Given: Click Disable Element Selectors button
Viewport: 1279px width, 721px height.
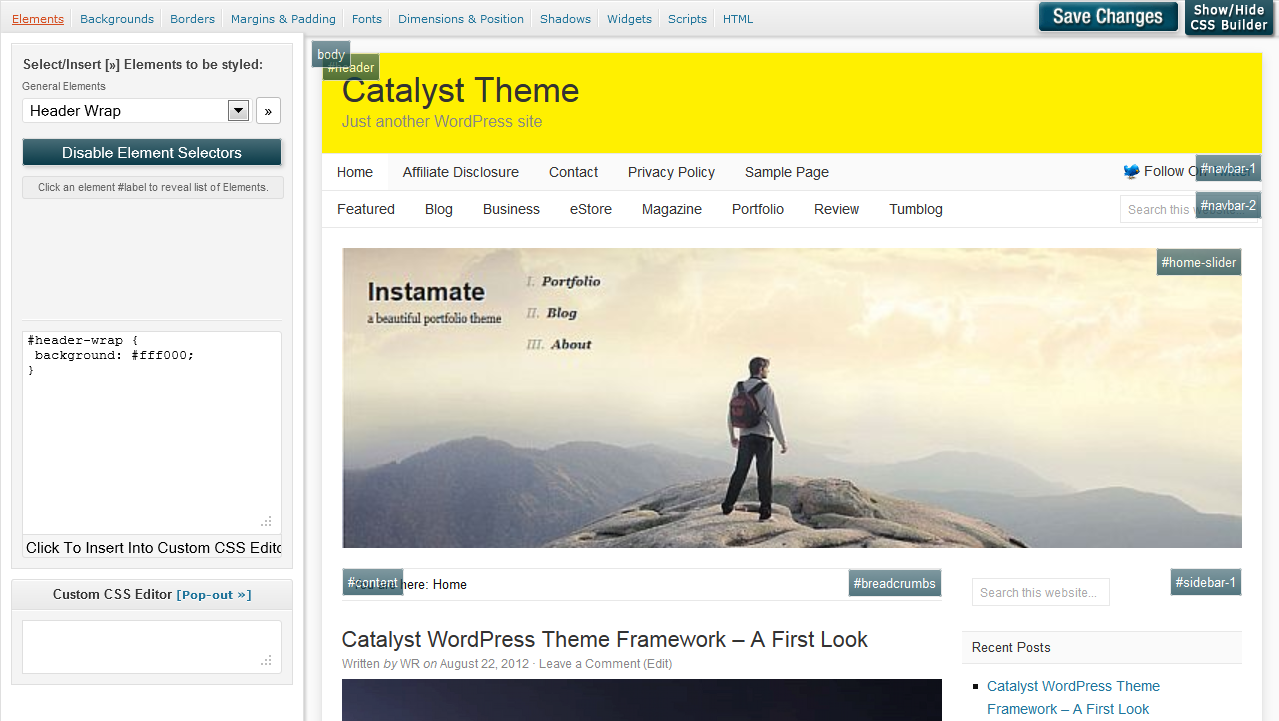Looking at the screenshot, I should coord(152,153).
